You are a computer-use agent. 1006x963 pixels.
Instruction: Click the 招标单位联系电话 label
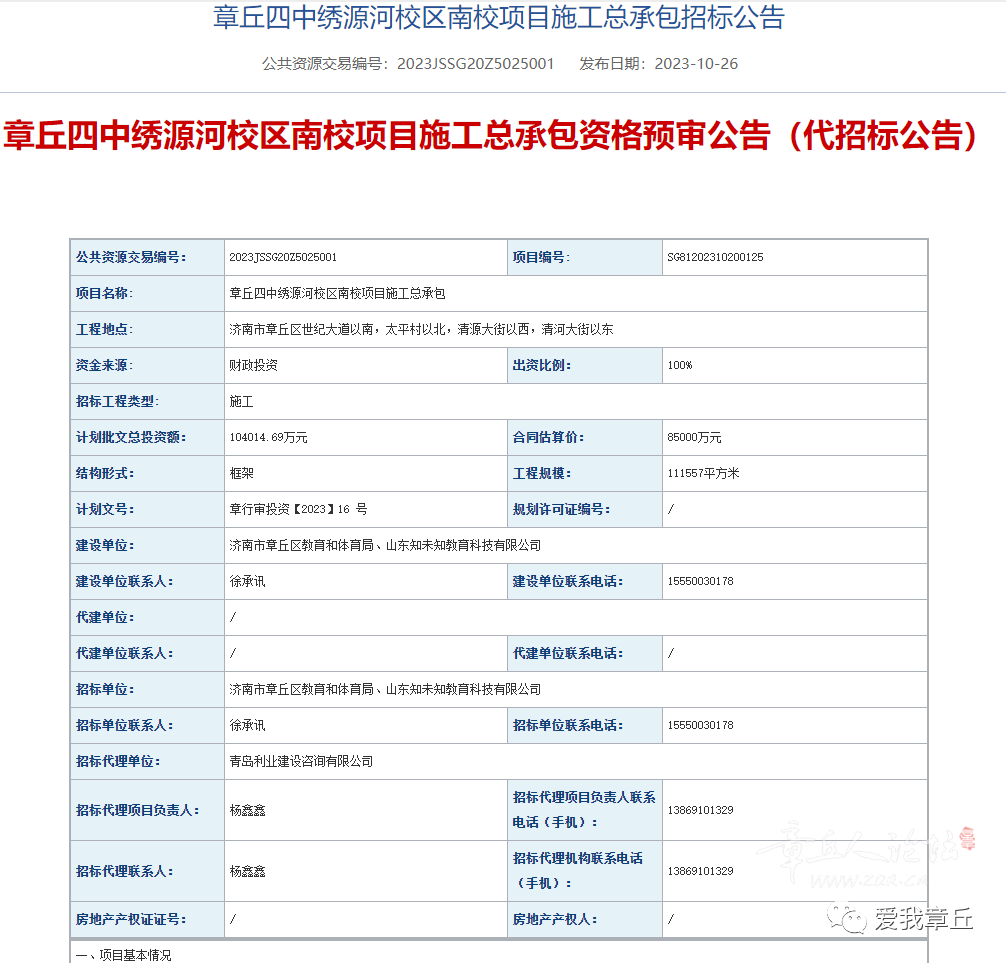pos(568,725)
